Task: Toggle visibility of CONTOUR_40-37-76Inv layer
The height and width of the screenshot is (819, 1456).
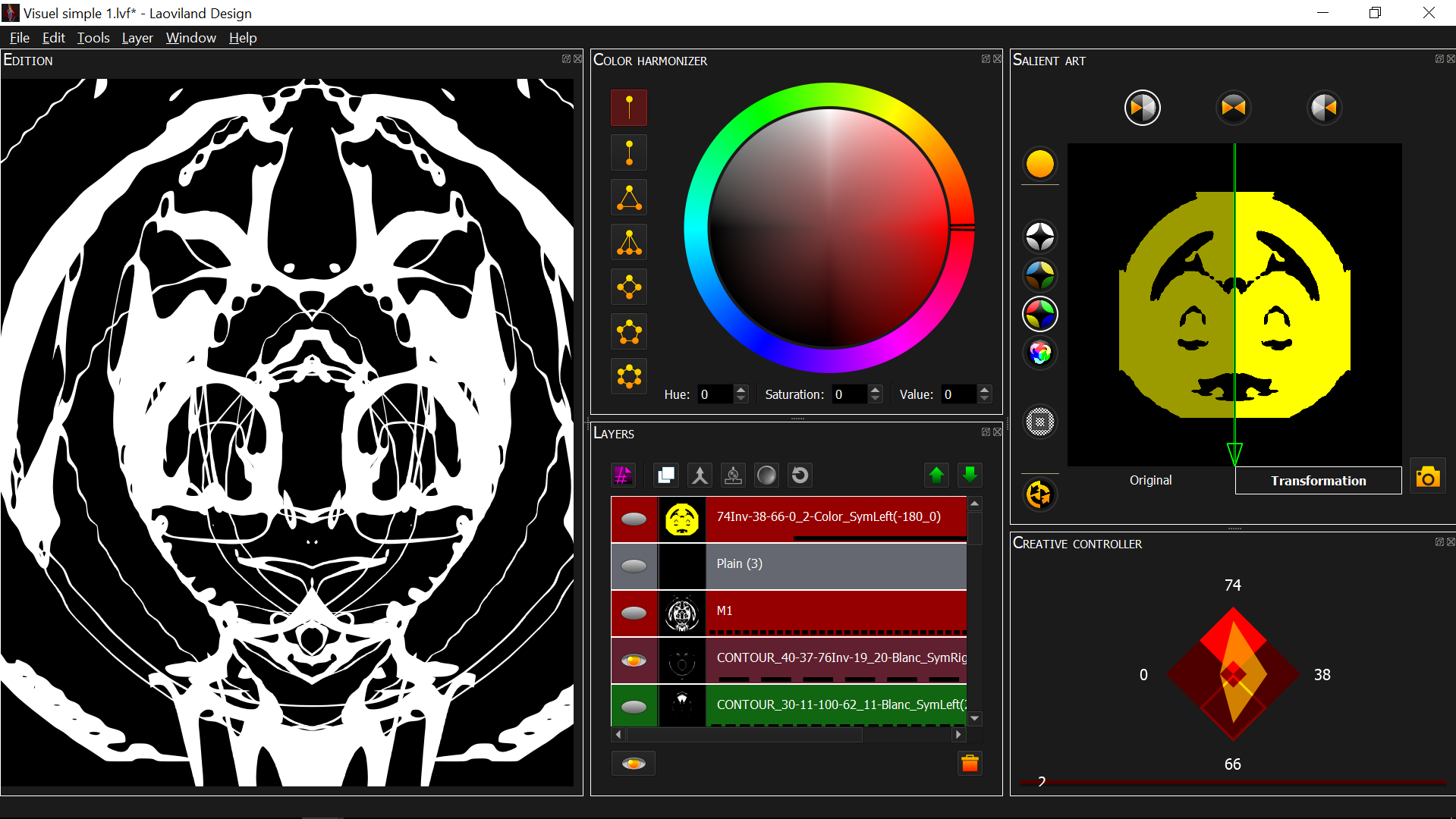Action: click(634, 661)
